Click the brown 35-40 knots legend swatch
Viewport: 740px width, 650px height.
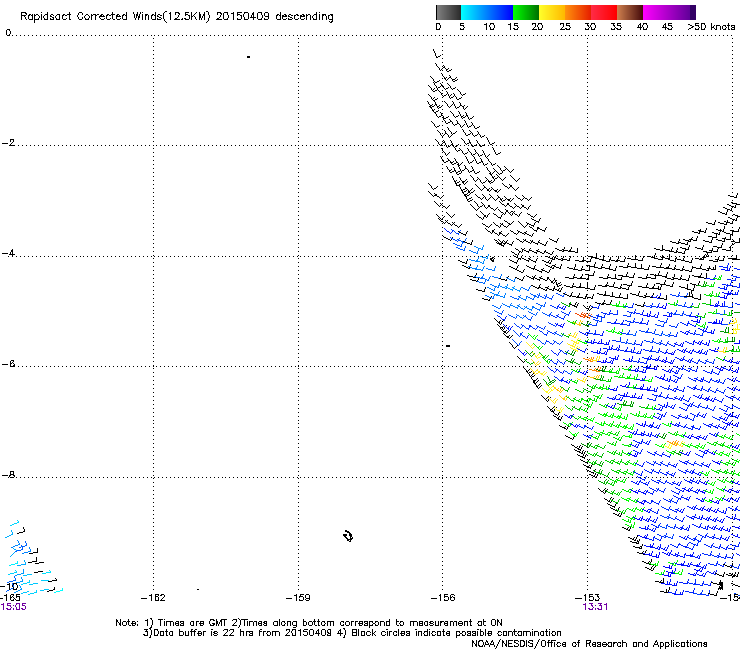click(x=630, y=12)
